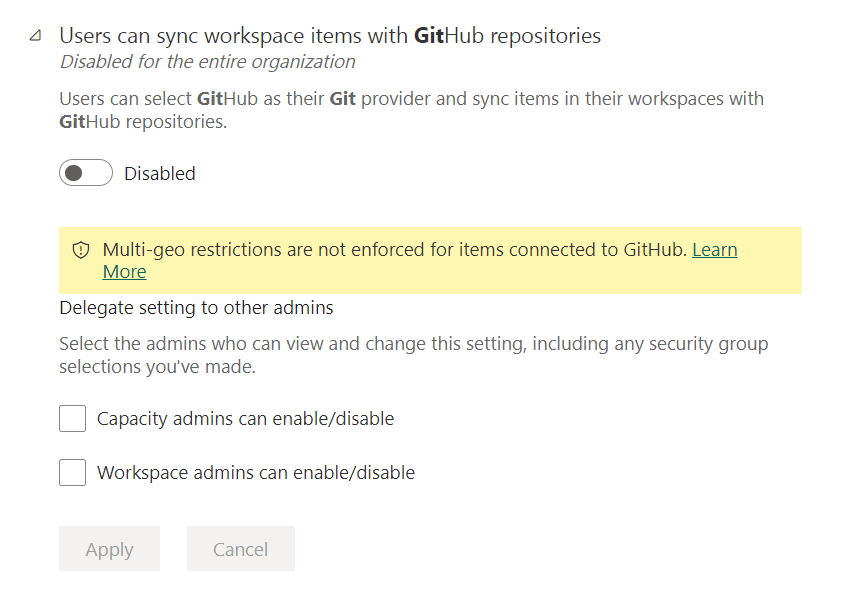Check the Capacity admins can enable/disable box
855x604 pixels.
tap(72, 418)
